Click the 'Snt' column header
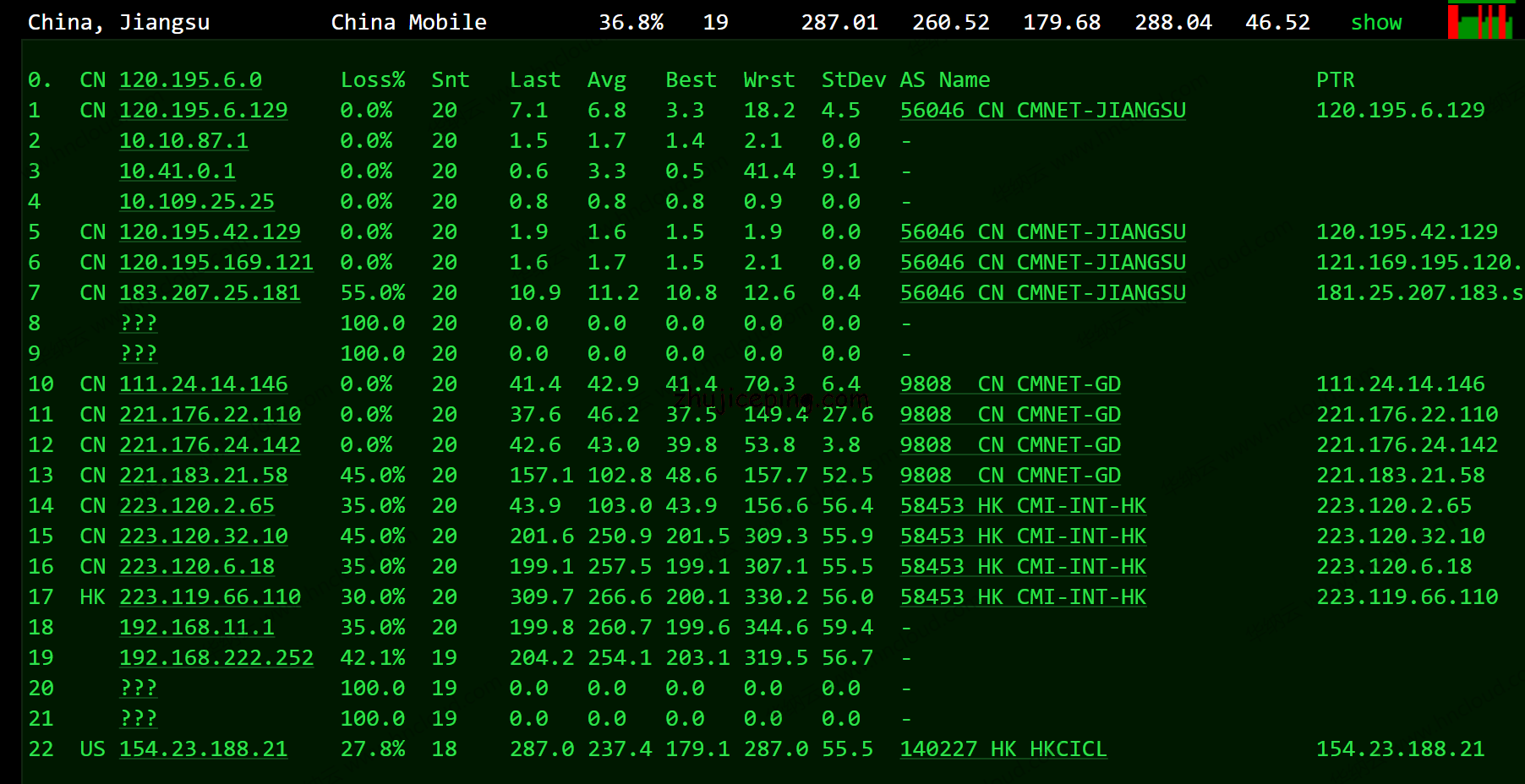 click(x=451, y=80)
